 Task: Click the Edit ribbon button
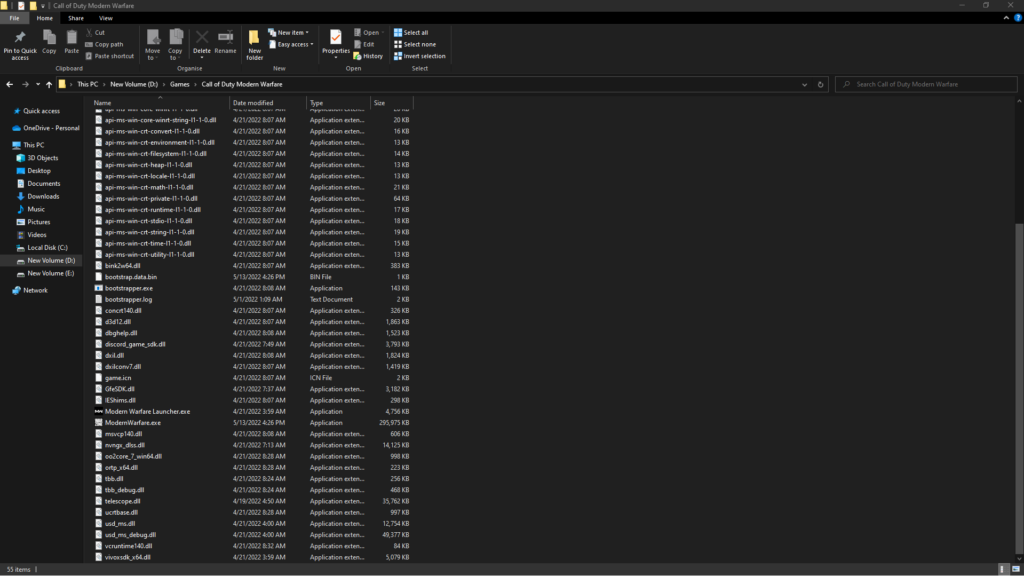click(x=364, y=44)
